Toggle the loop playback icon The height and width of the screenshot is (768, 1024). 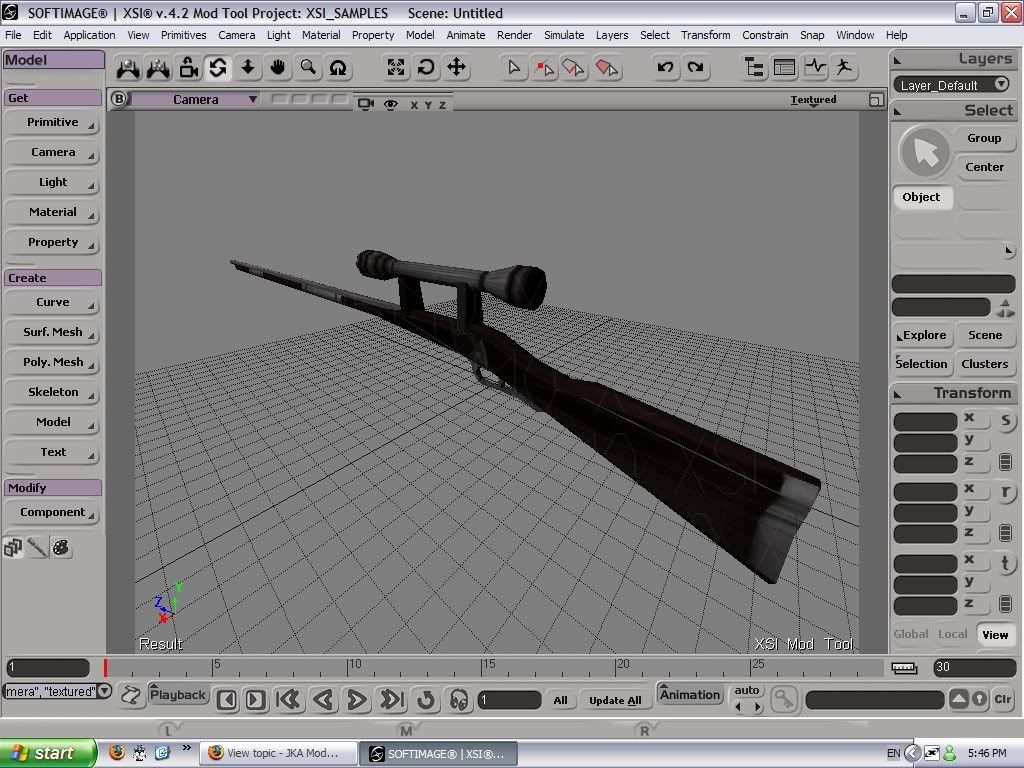tap(426, 699)
